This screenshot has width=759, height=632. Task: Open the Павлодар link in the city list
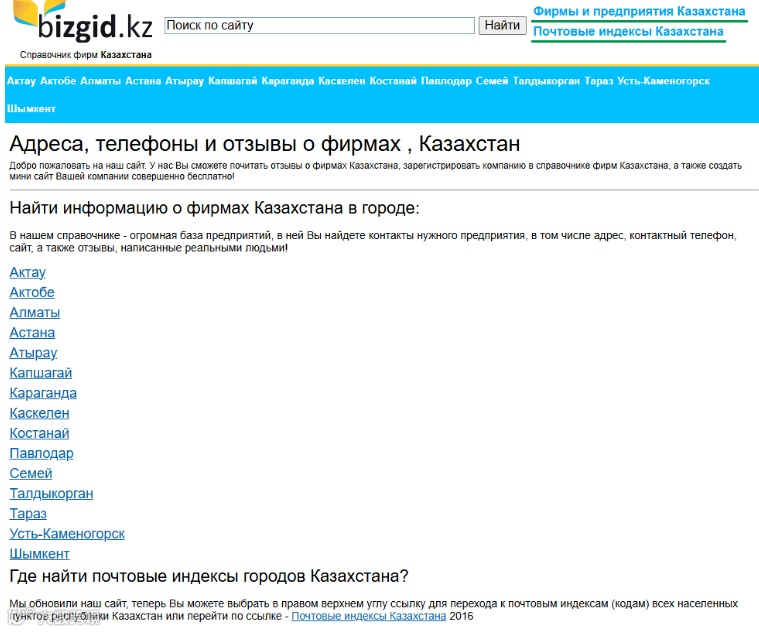42,454
